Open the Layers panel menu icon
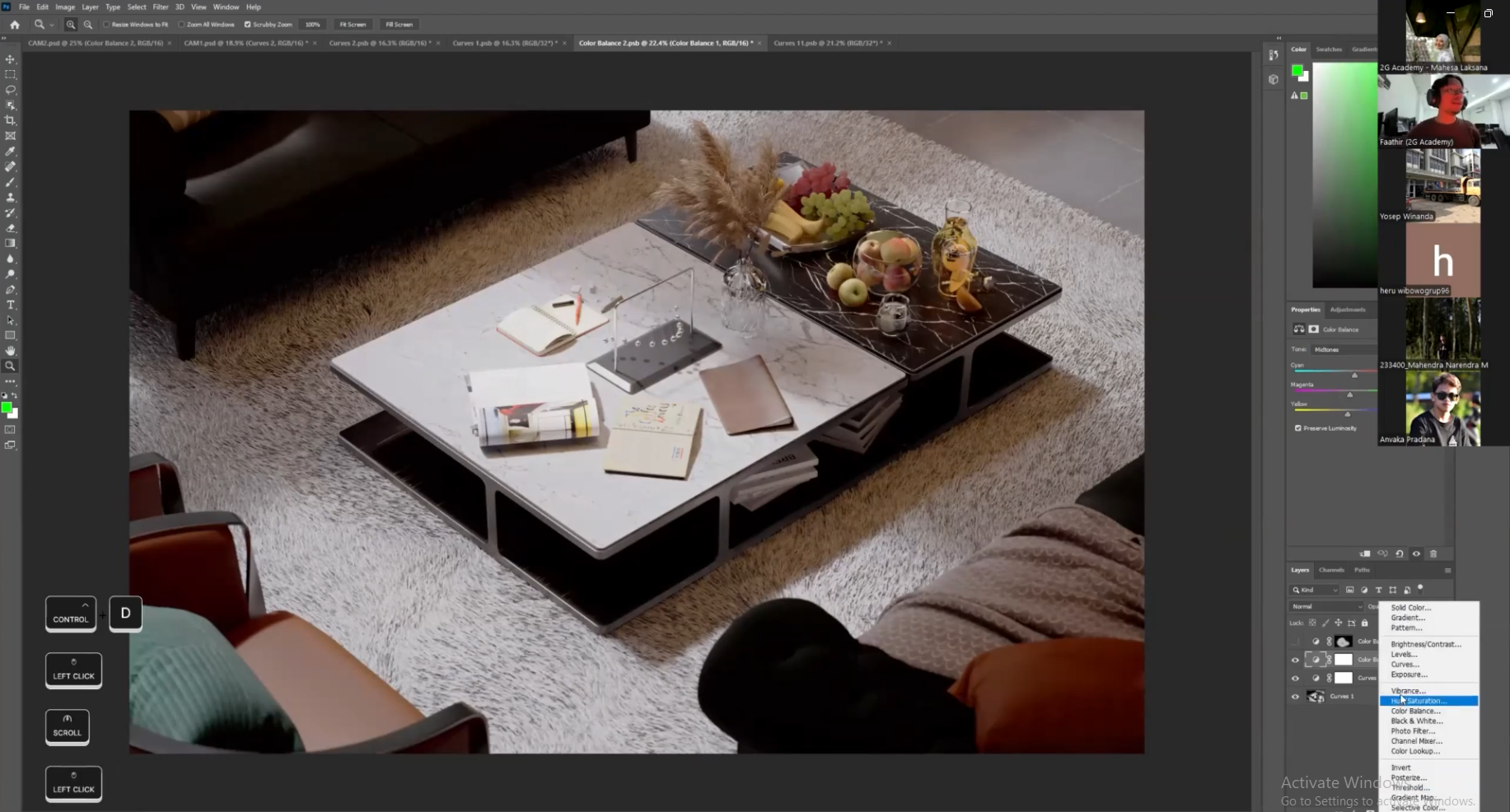The image size is (1510, 812). coord(1447,571)
